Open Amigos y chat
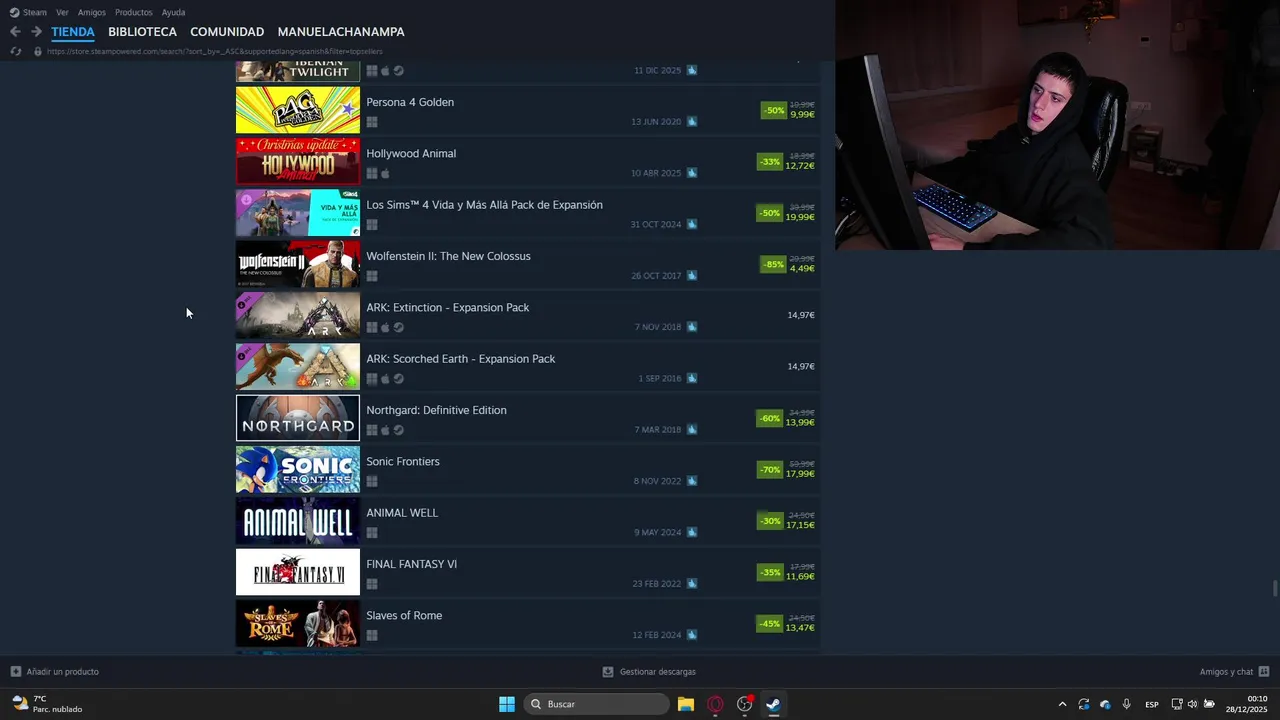Viewport: 1280px width, 720px height. pos(1234,672)
